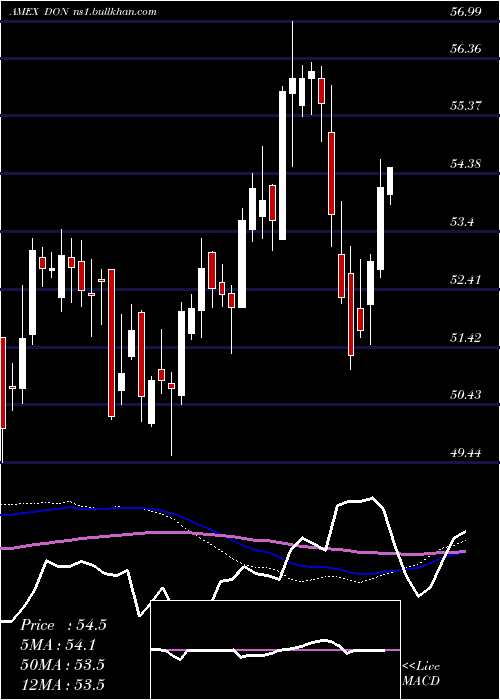Click the 50MA : 53.5 readout

coord(62,664)
